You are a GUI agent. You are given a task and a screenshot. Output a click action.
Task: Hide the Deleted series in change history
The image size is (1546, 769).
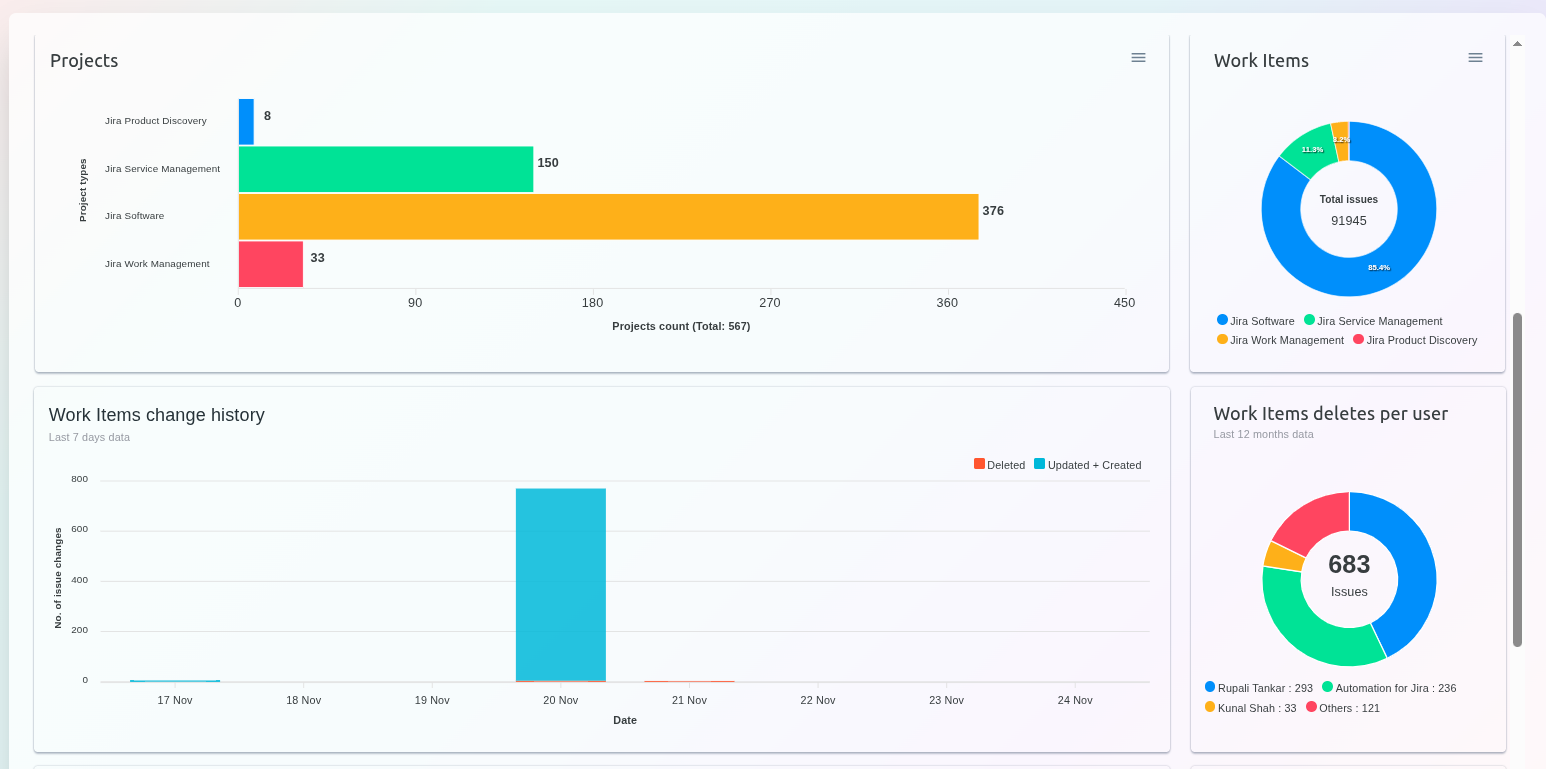tap(999, 465)
